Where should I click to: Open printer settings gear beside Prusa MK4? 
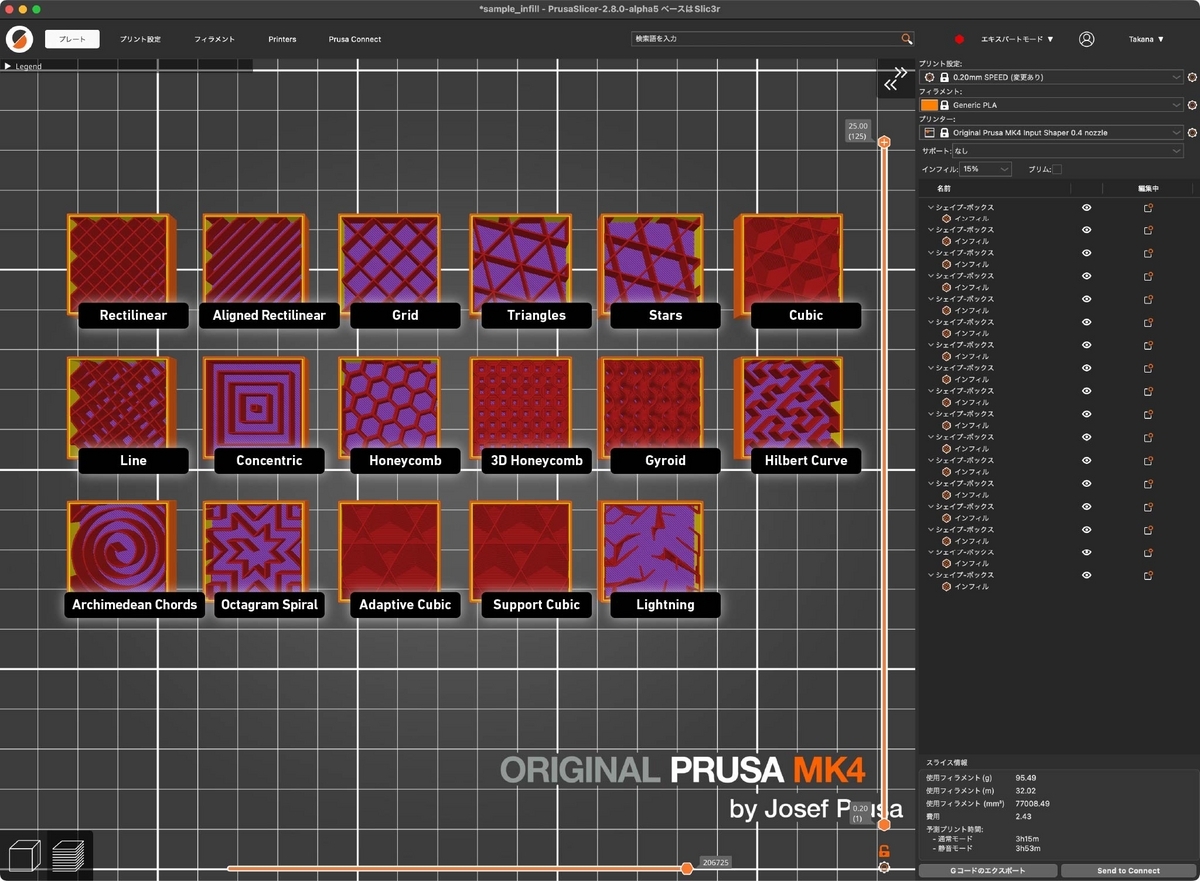pyautogui.click(x=1192, y=132)
